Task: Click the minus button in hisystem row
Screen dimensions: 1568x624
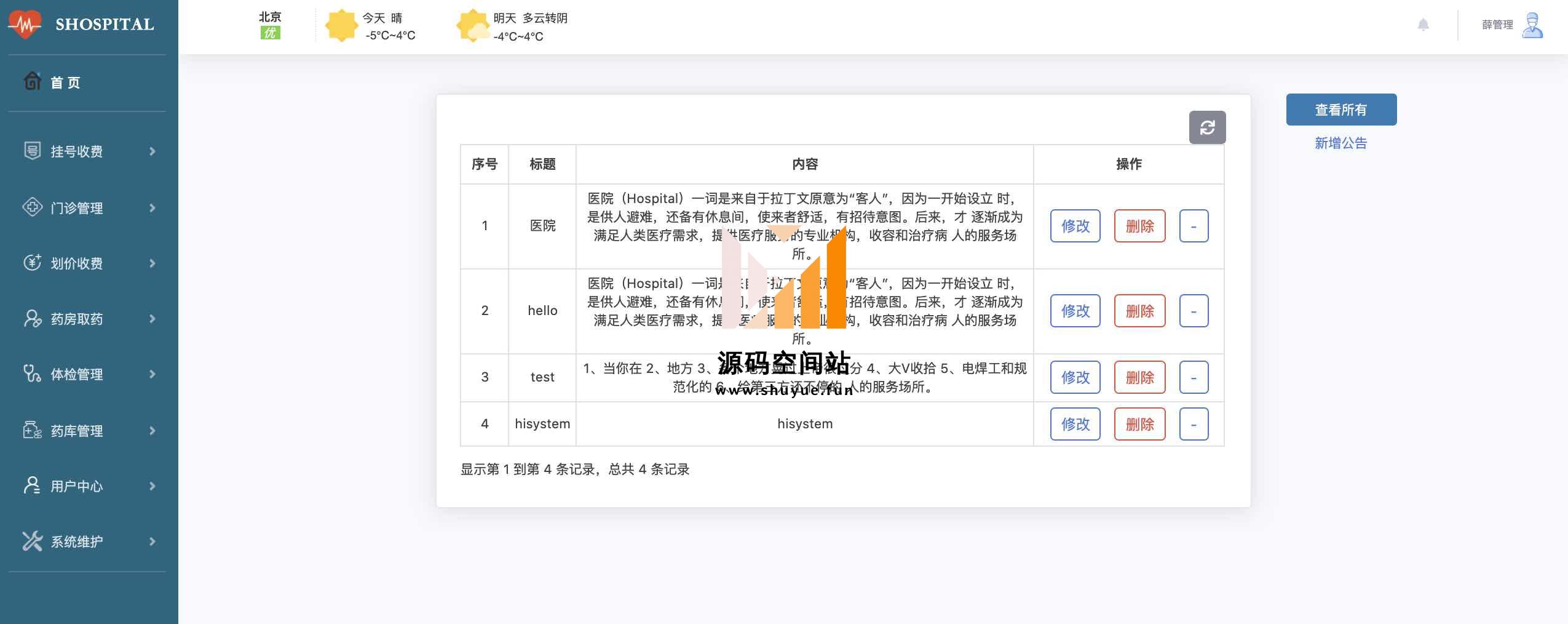Action: point(1194,424)
